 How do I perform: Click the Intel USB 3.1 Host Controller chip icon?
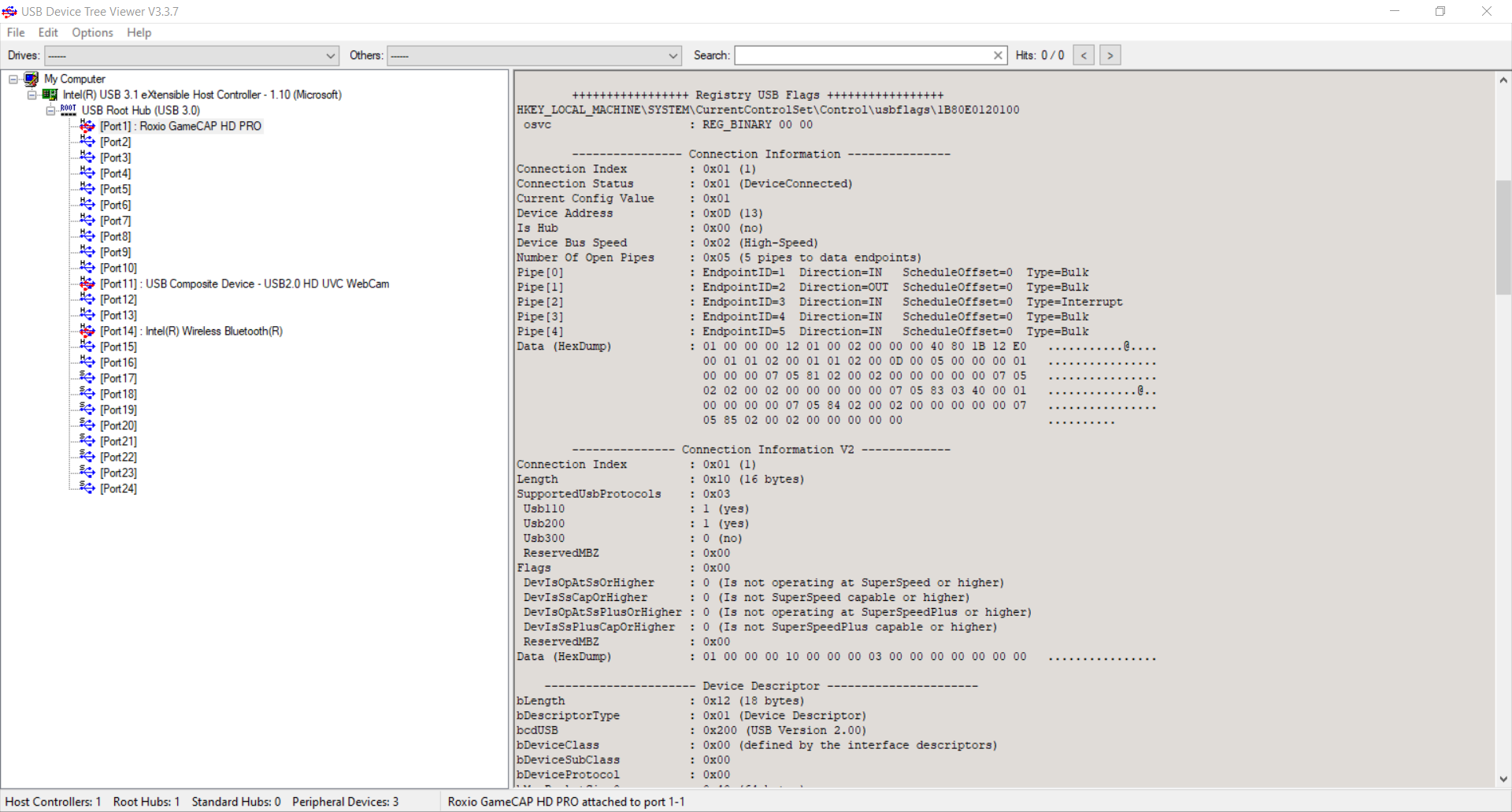pyautogui.click(x=50, y=95)
